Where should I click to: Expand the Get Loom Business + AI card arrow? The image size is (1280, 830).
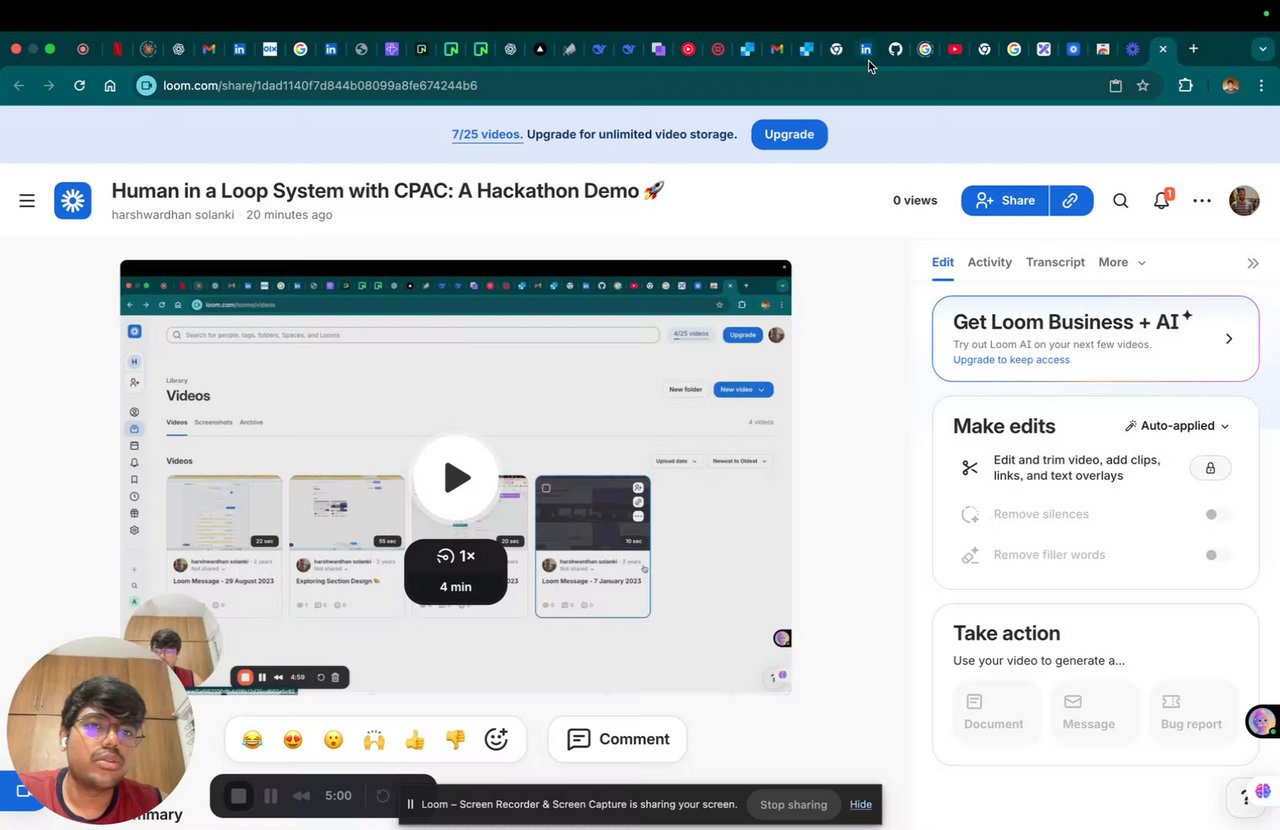click(1229, 339)
